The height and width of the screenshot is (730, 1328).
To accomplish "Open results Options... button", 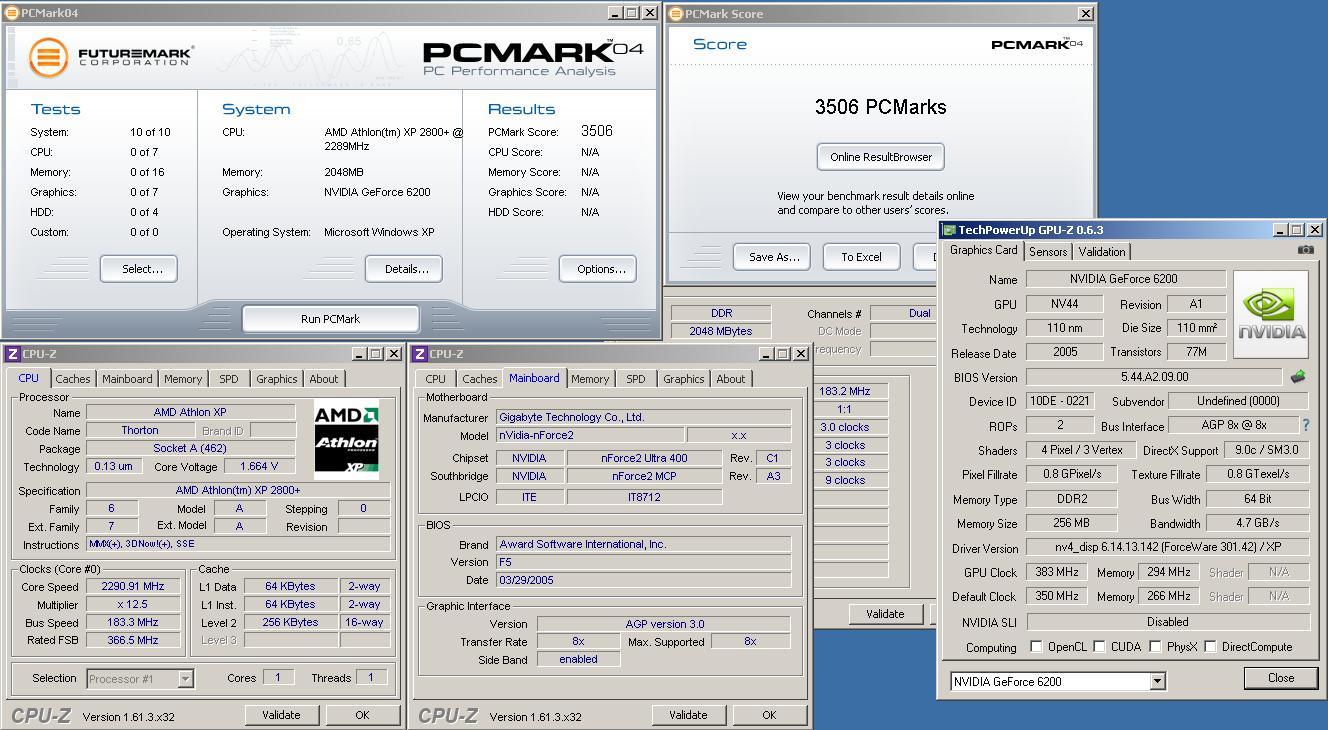I will pos(598,269).
